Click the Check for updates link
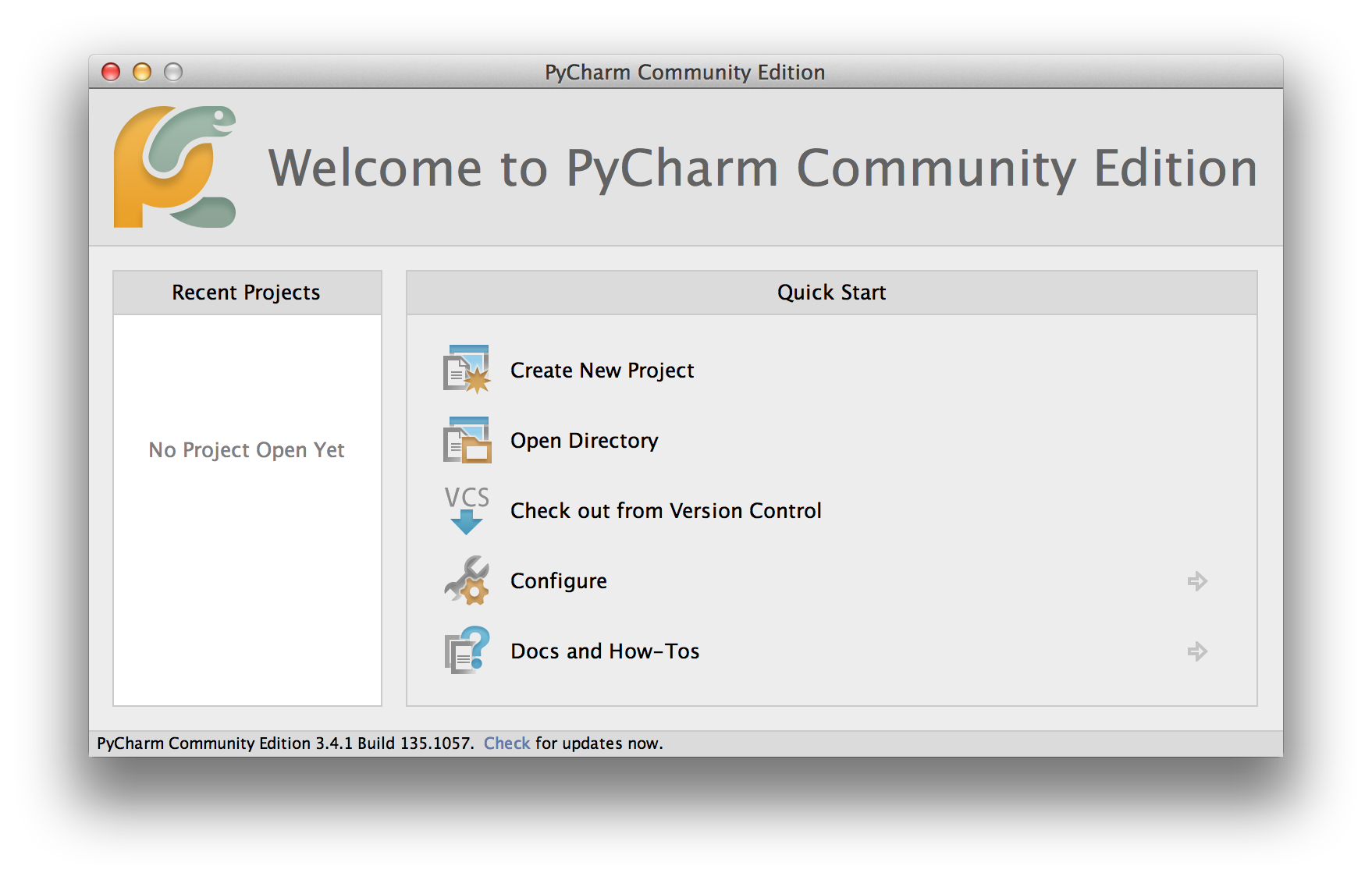Screen dimensions: 1372x880 [x=507, y=743]
